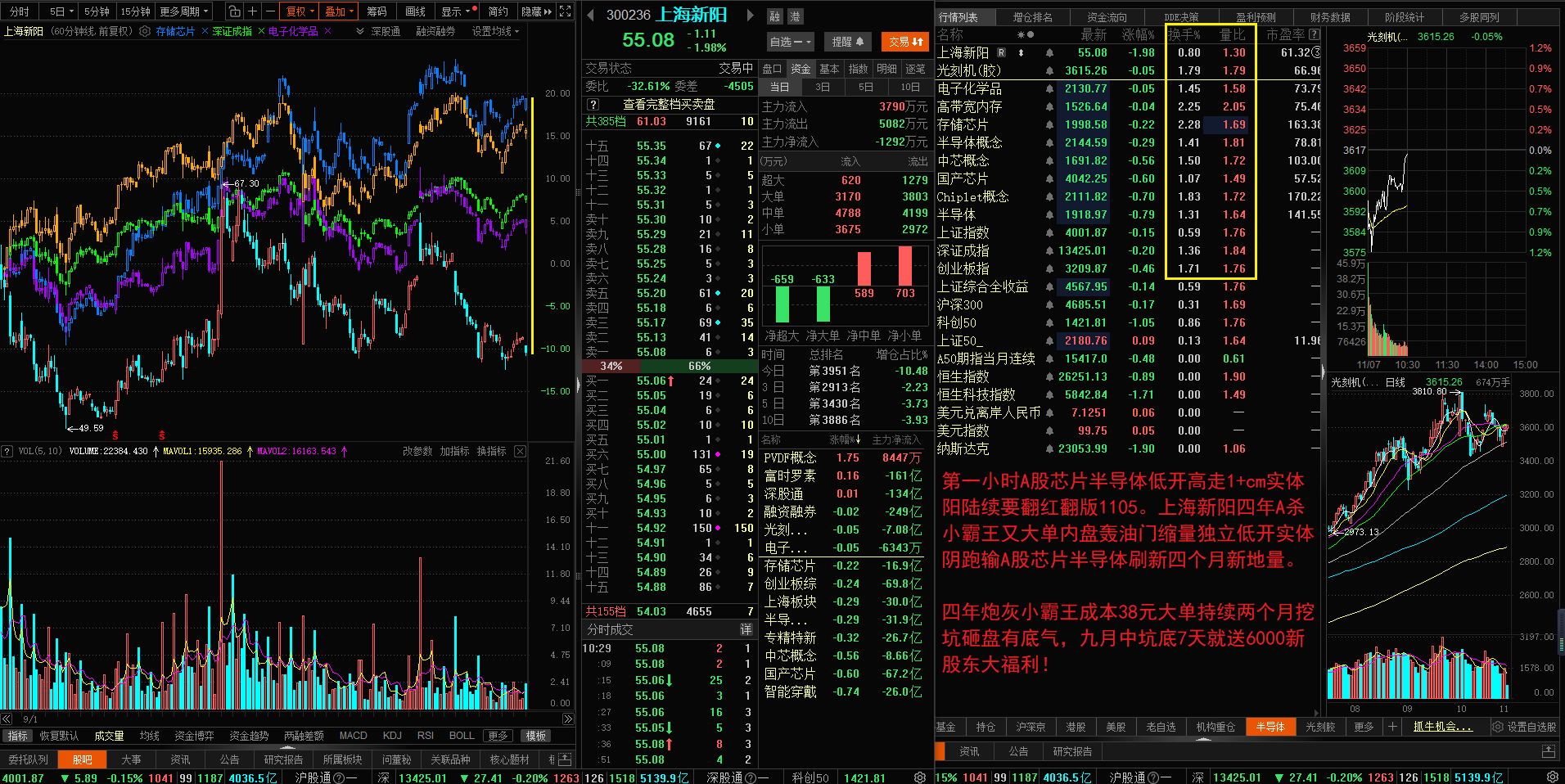Open 显示 display dropdown
Image resolution: width=1565 pixels, height=784 pixels.
[455, 11]
